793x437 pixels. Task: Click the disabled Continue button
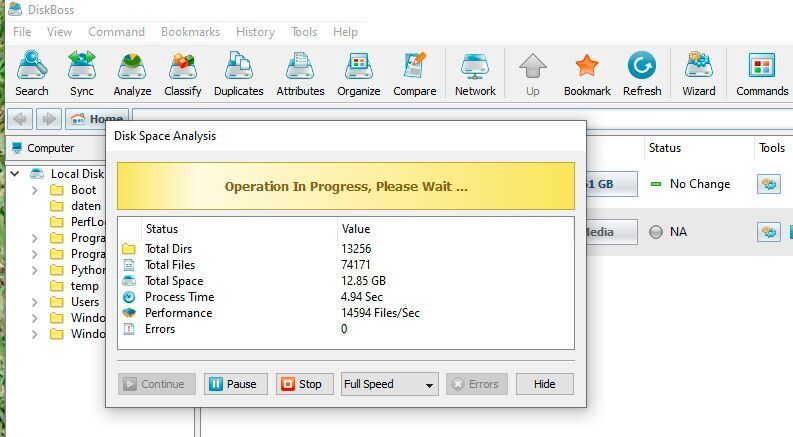[x=157, y=384]
